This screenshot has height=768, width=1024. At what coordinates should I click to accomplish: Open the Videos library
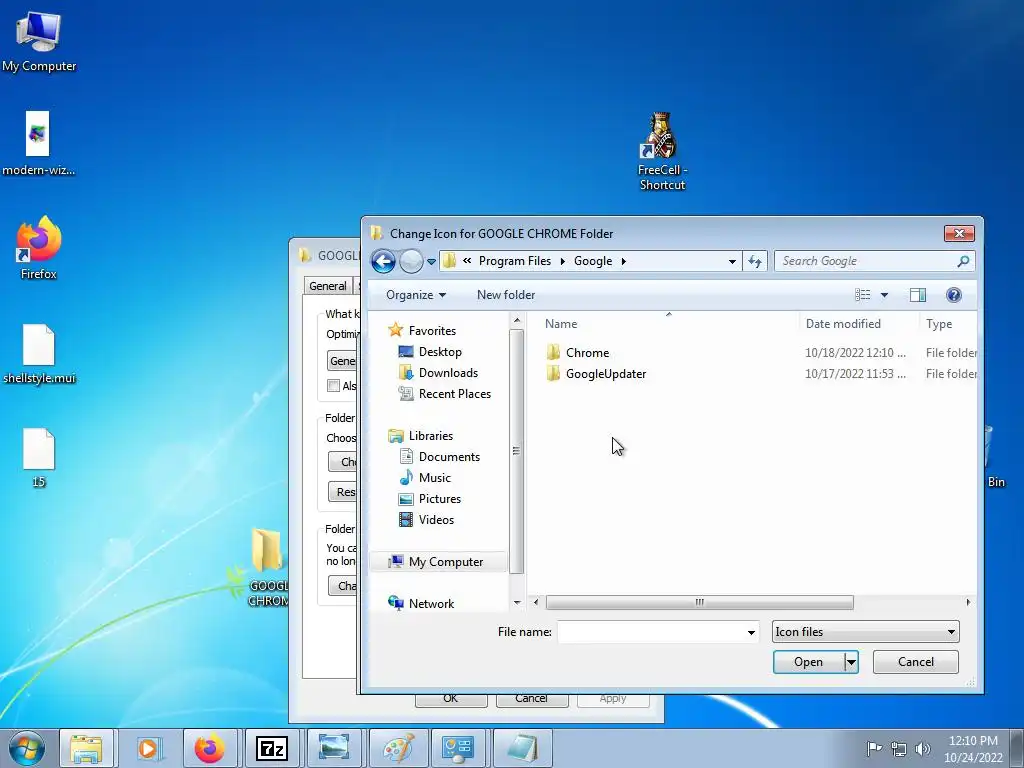click(x=436, y=519)
